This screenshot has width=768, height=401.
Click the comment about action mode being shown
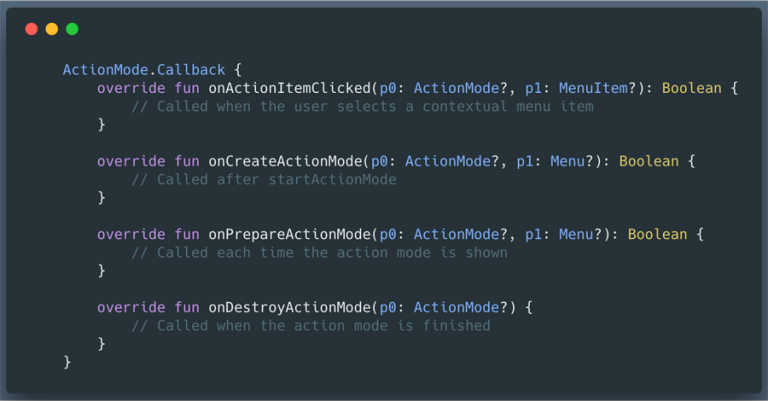319,252
